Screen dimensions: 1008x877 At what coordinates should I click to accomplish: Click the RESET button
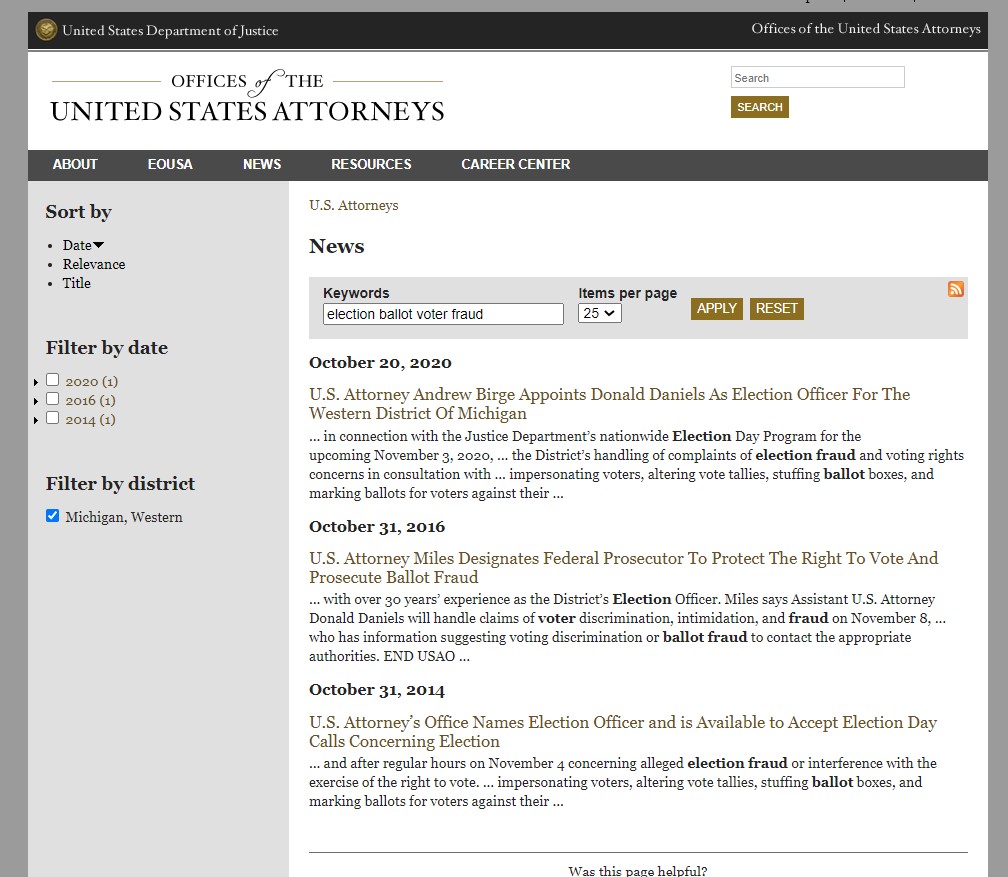(777, 309)
